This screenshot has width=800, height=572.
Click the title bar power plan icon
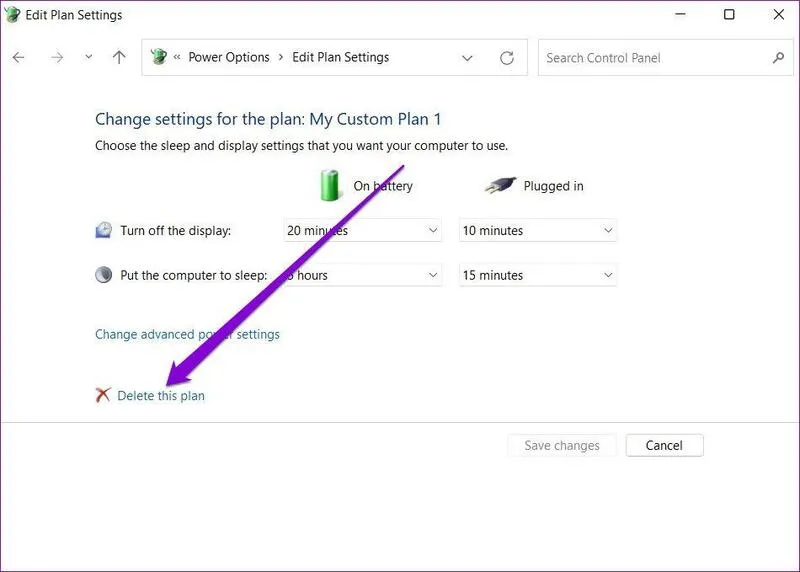(x=14, y=14)
